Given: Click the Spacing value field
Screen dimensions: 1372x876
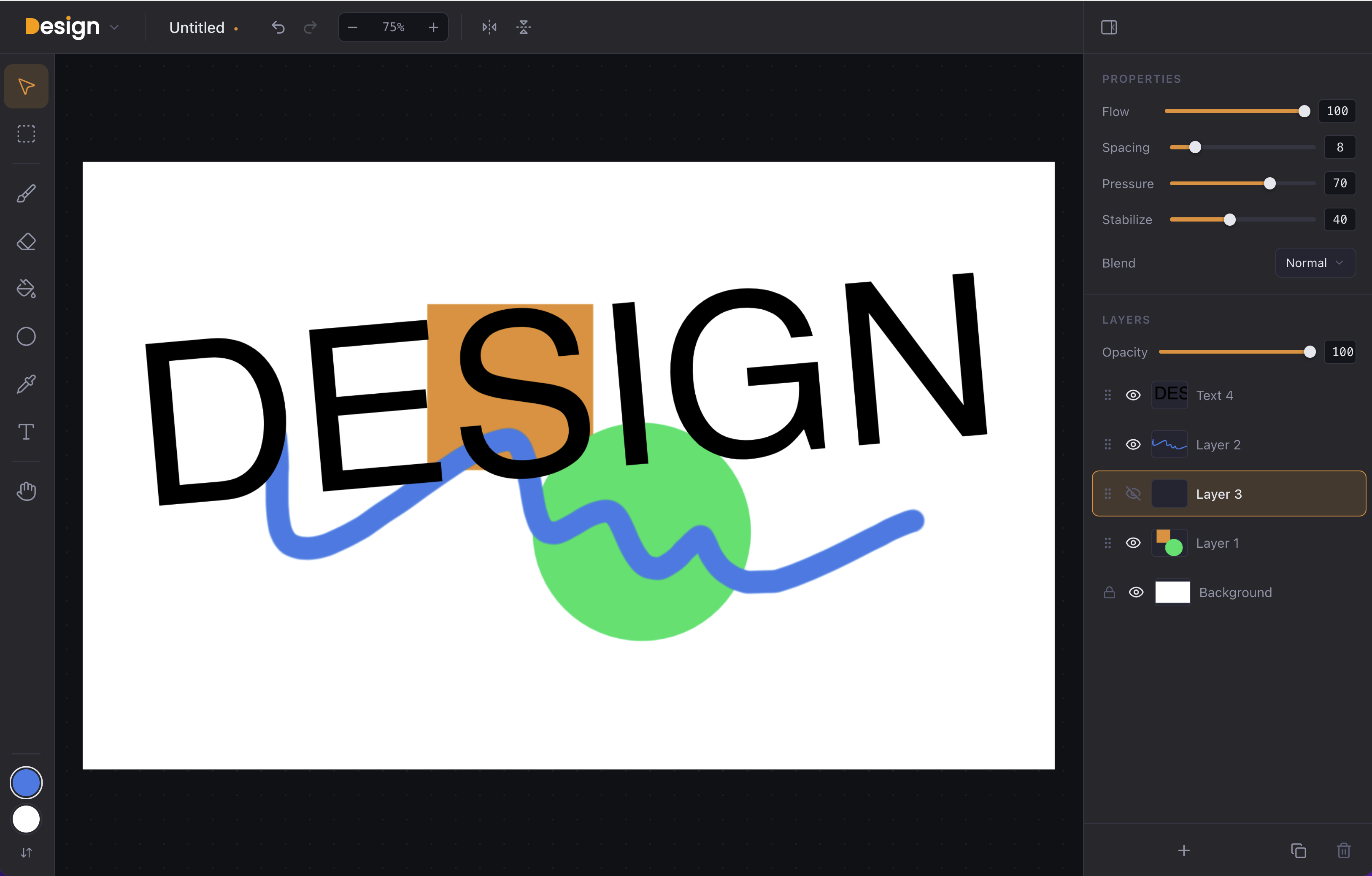Looking at the screenshot, I should tap(1340, 148).
